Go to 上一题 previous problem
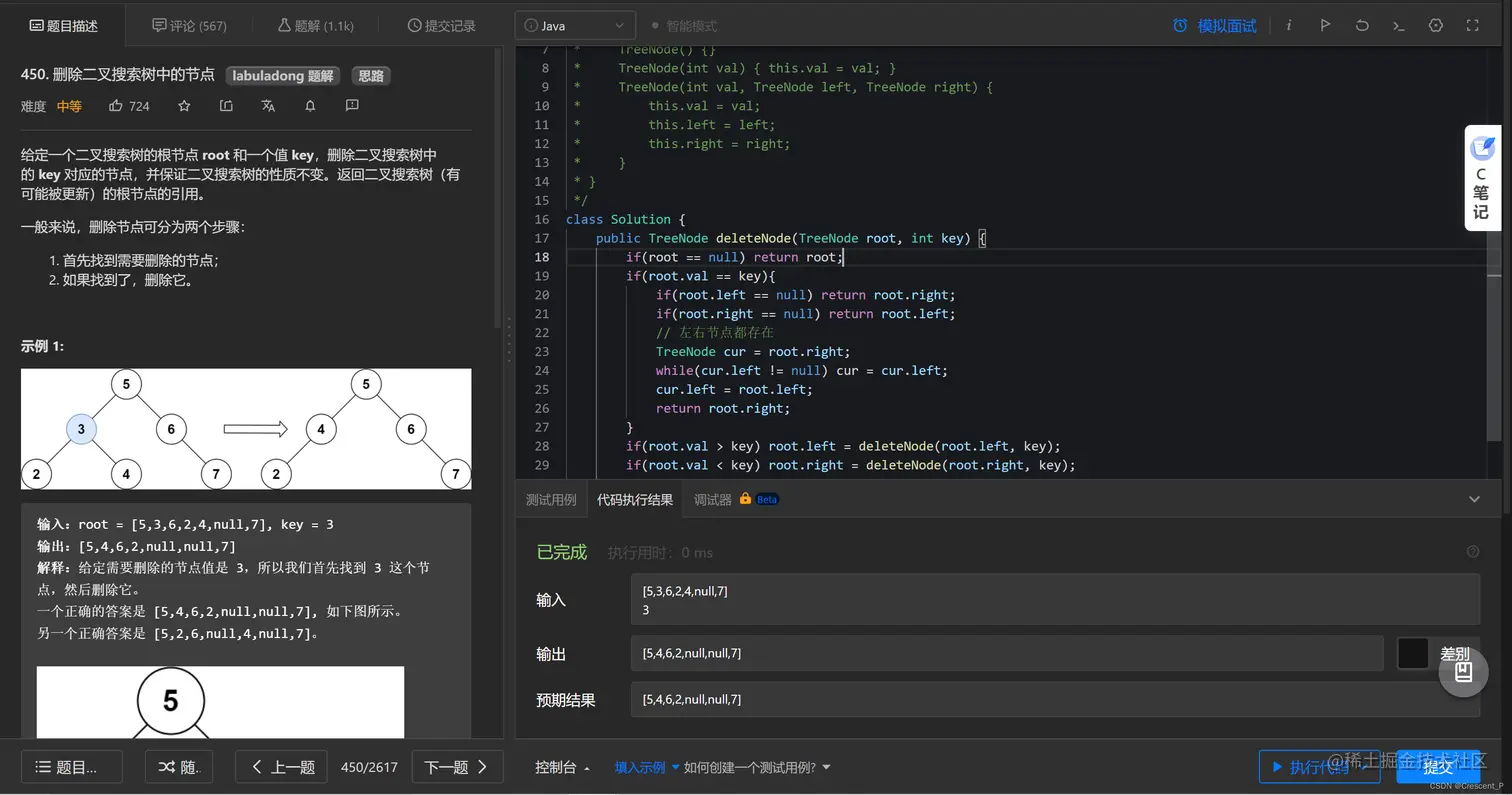 pyautogui.click(x=281, y=767)
